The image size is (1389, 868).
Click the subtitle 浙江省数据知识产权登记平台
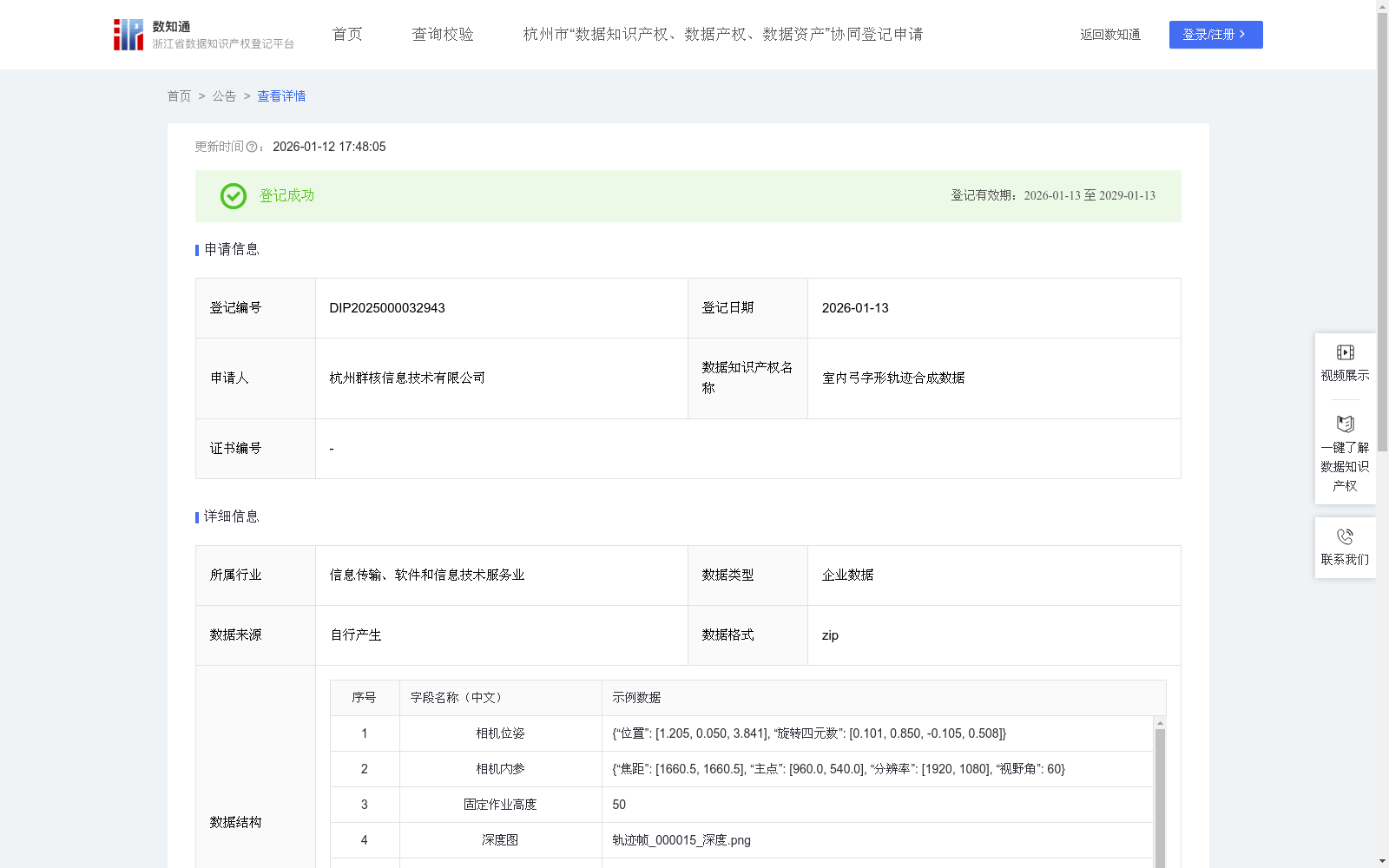click(223, 43)
